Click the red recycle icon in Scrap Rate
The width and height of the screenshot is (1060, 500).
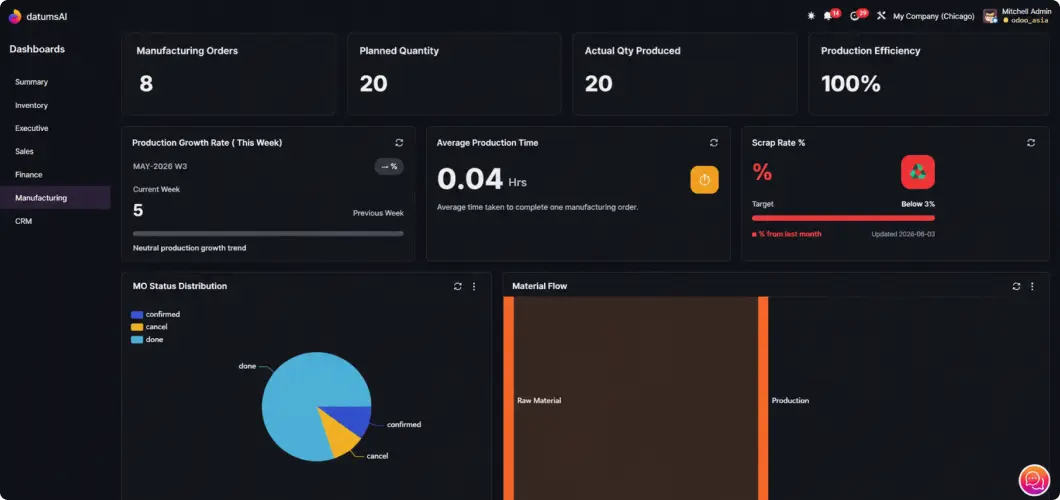tap(918, 172)
